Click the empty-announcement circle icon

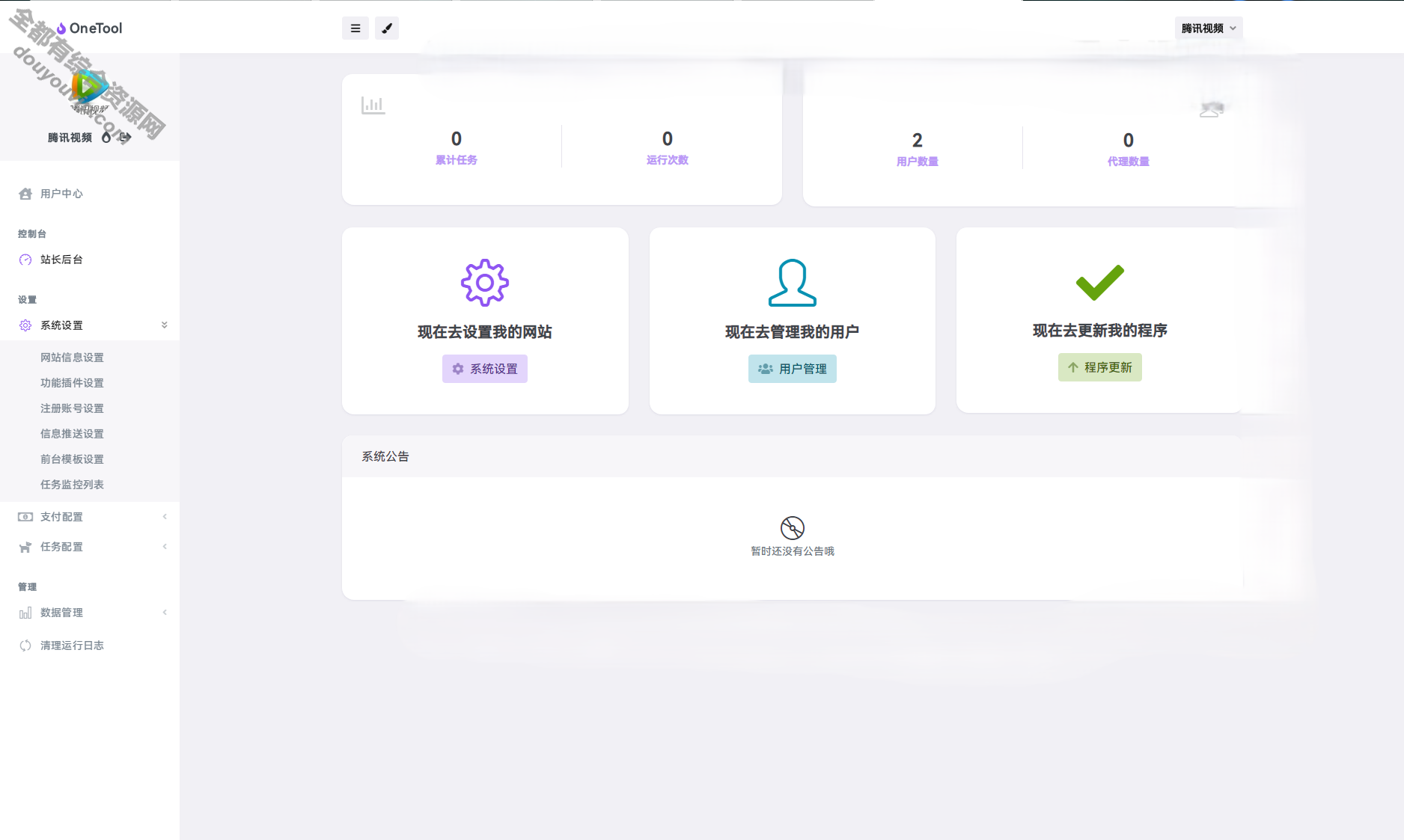point(793,528)
